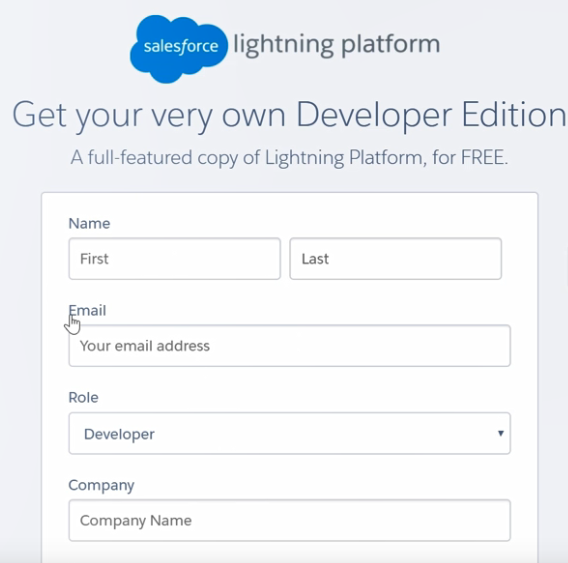Click the Role field label

point(83,397)
